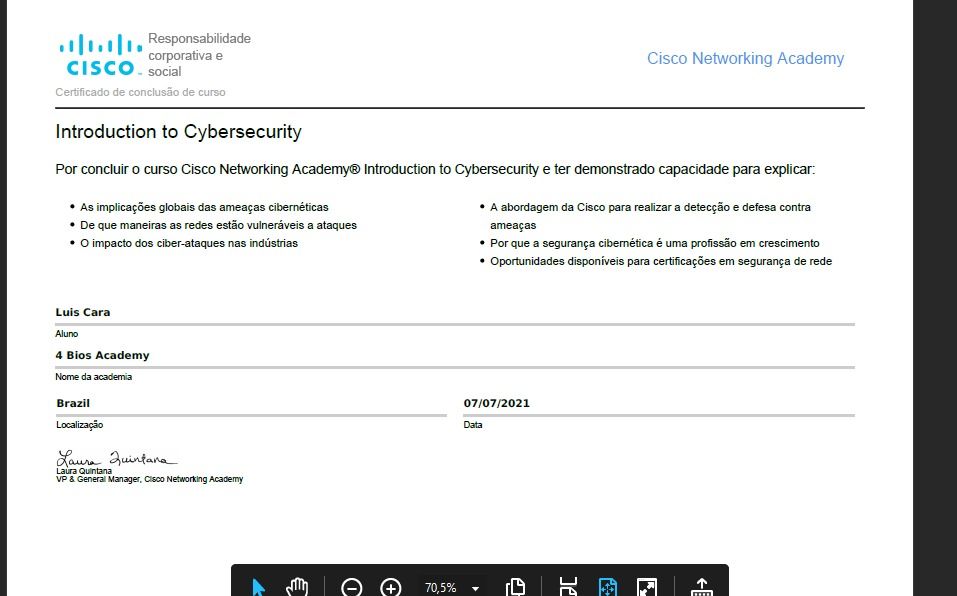Click the Certificado de conclusão de curso caption
The image size is (957, 596).
[x=140, y=92]
